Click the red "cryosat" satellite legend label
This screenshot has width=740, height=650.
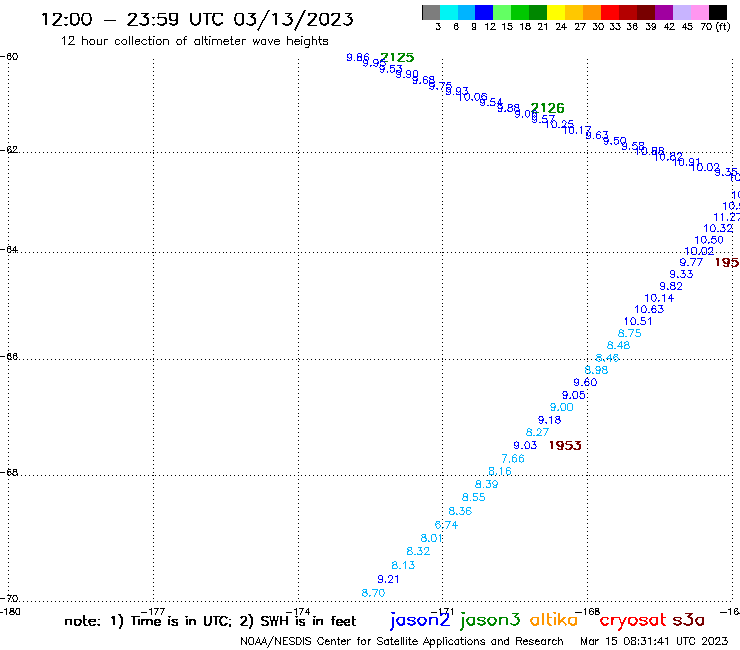[633, 621]
